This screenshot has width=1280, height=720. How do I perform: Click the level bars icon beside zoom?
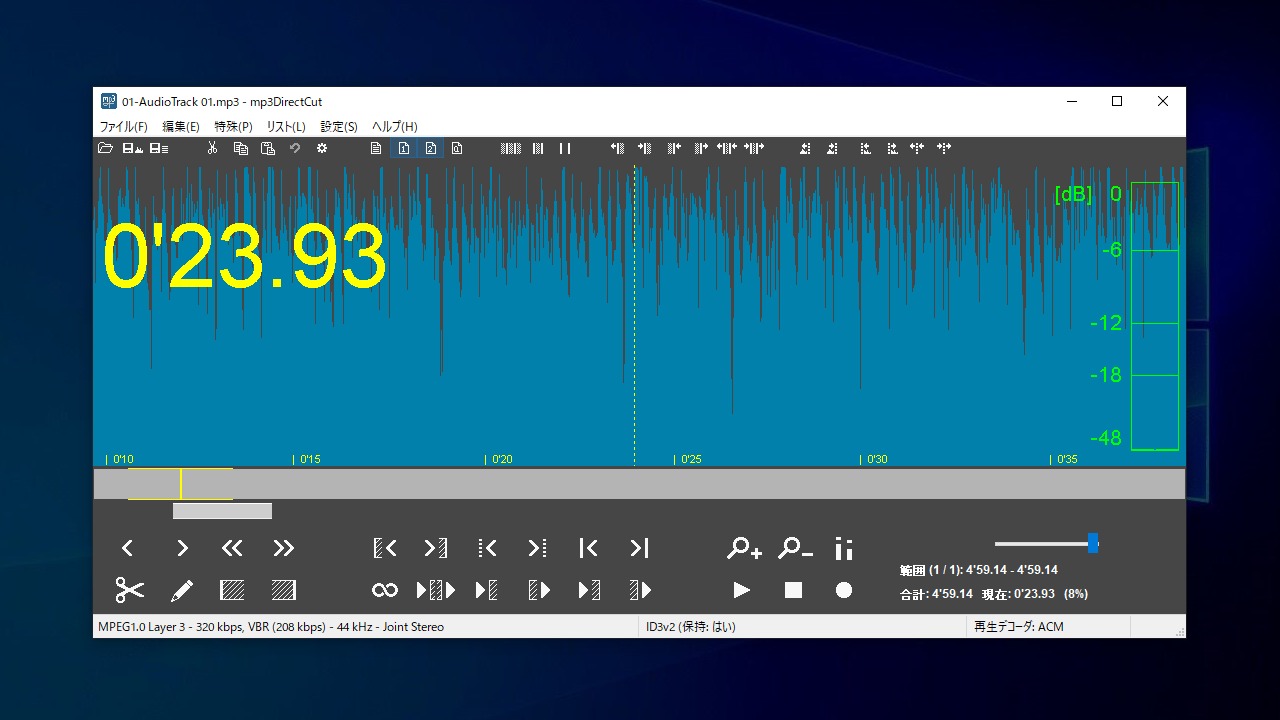tap(844, 548)
